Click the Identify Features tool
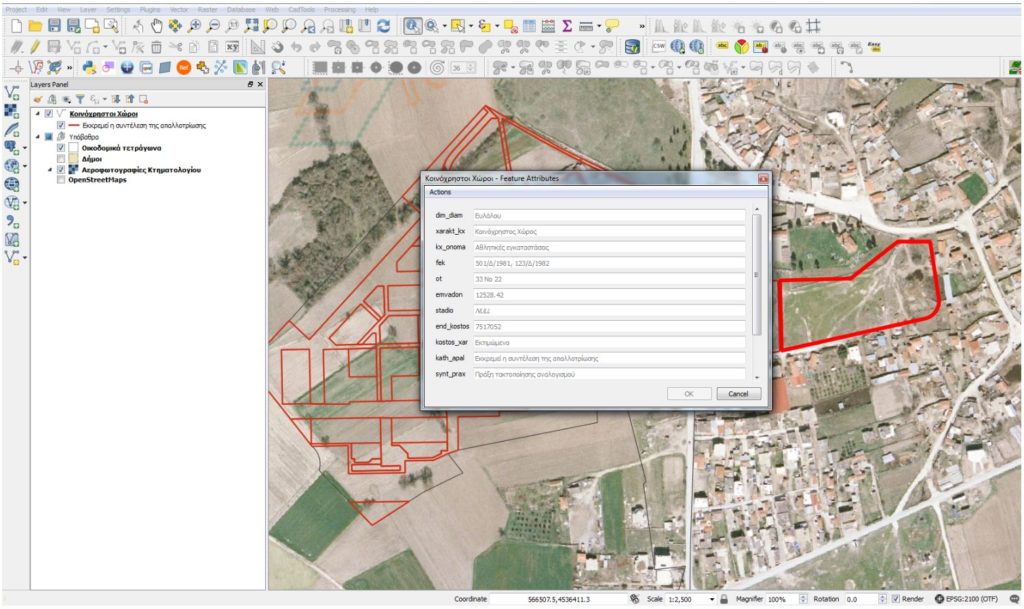 (x=413, y=26)
